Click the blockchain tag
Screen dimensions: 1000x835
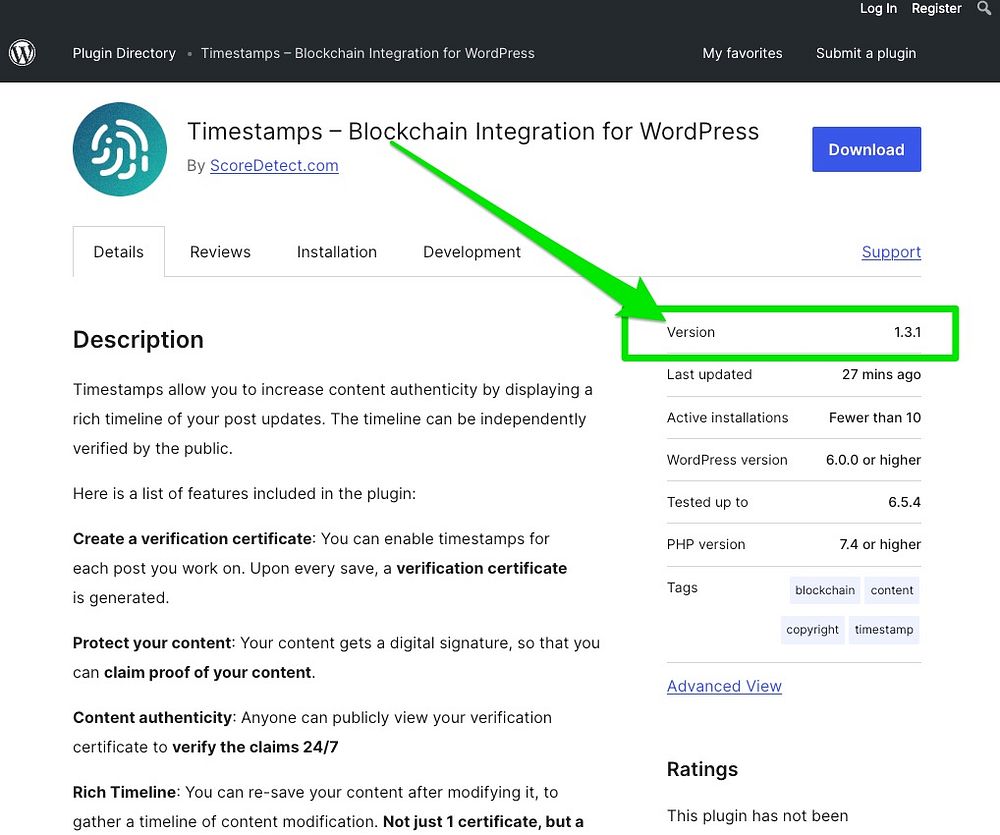coord(825,590)
